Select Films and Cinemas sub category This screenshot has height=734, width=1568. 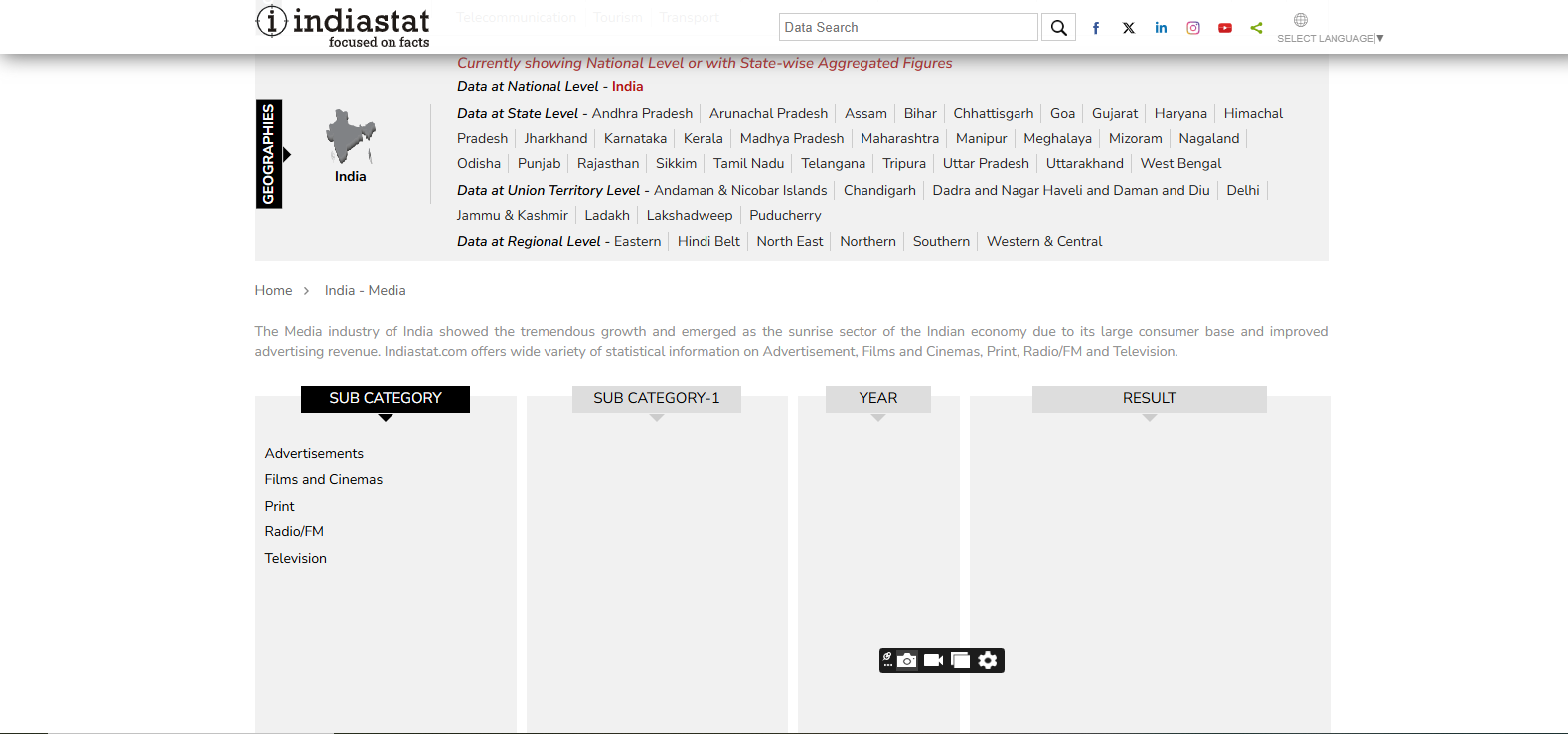pyautogui.click(x=323, y=479)
